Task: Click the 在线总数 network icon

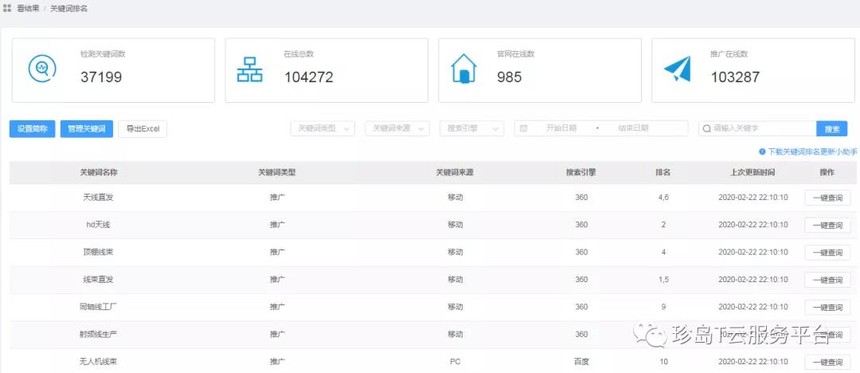Action: point(250,70)
